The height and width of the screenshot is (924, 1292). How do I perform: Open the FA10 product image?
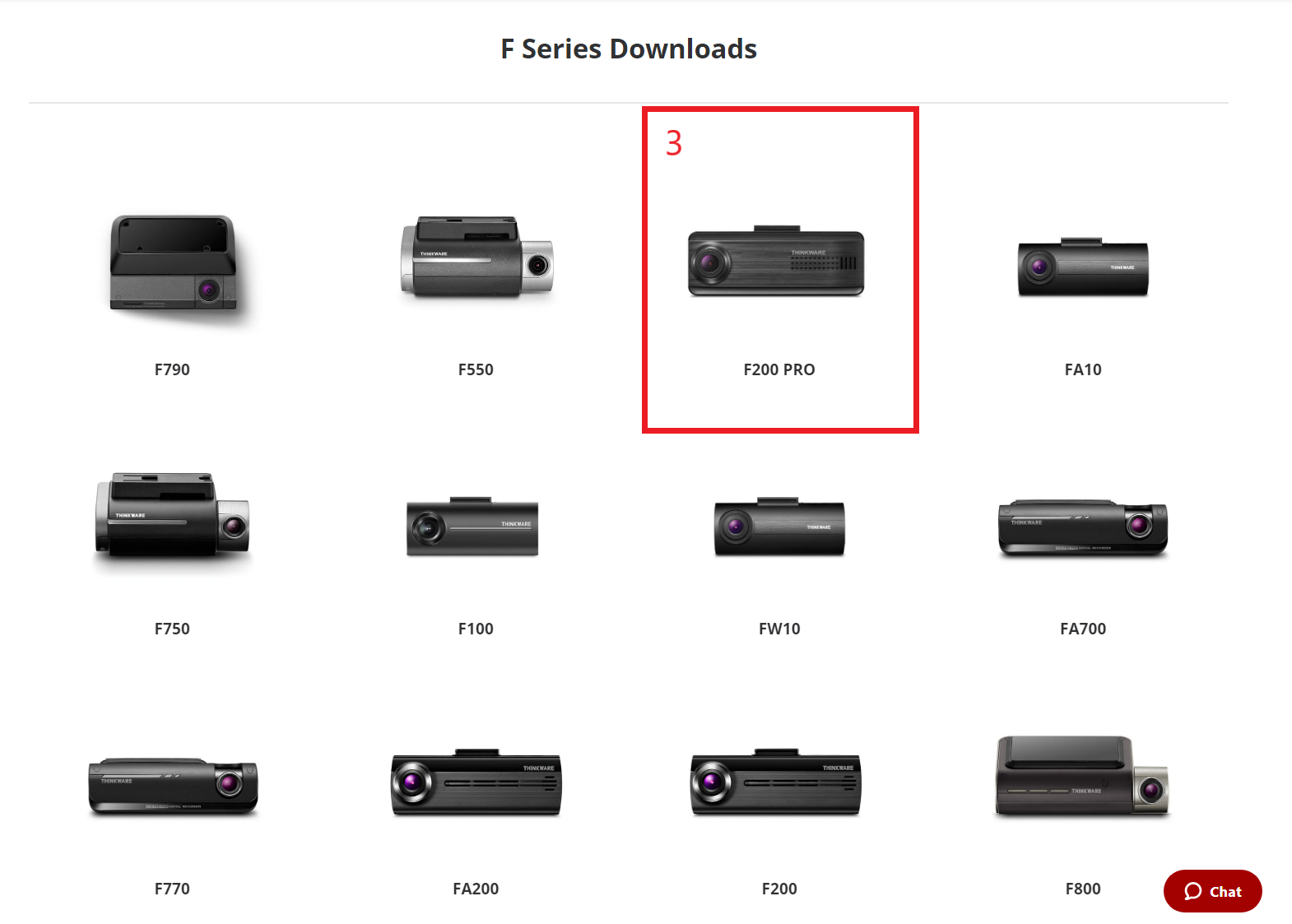1083,267
